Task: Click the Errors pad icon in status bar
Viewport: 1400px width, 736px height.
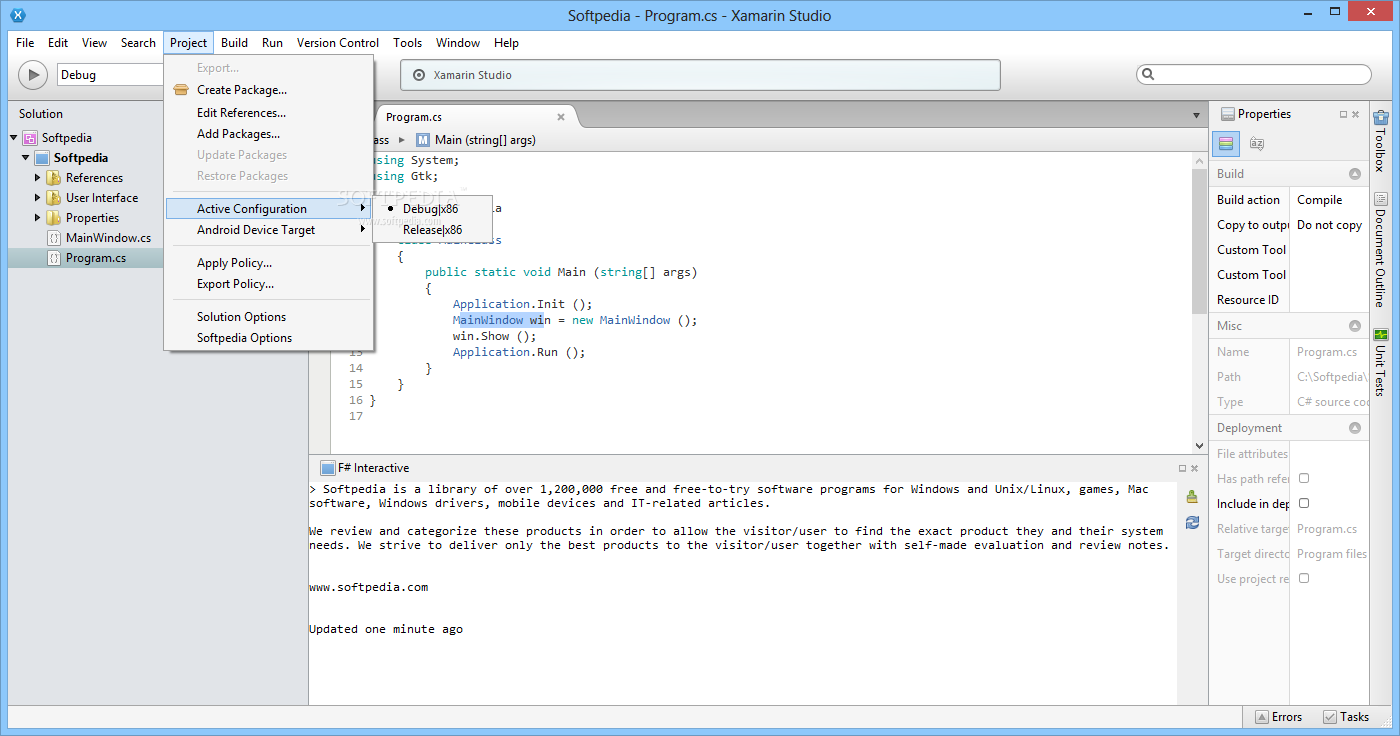Action: click(x=1262, y=717)
